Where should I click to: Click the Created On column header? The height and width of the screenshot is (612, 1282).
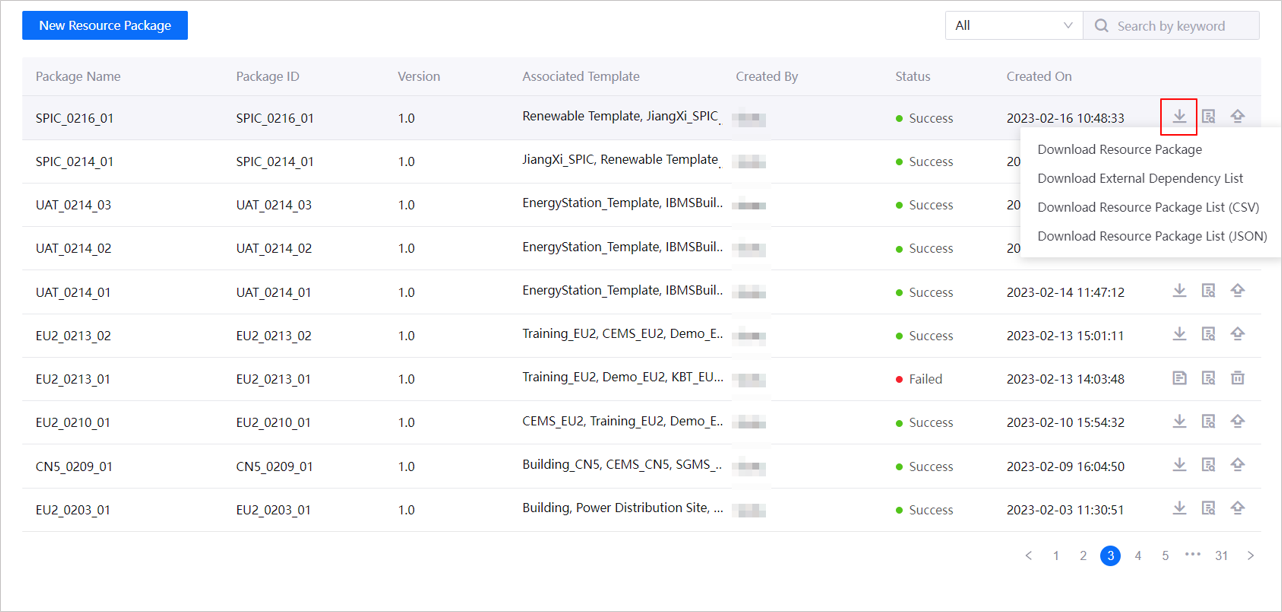(x=1039, y=76)
